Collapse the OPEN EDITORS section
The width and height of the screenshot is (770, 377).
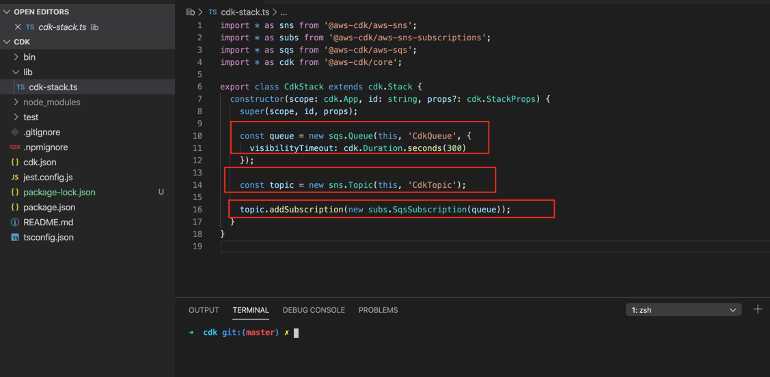point(7,12)
